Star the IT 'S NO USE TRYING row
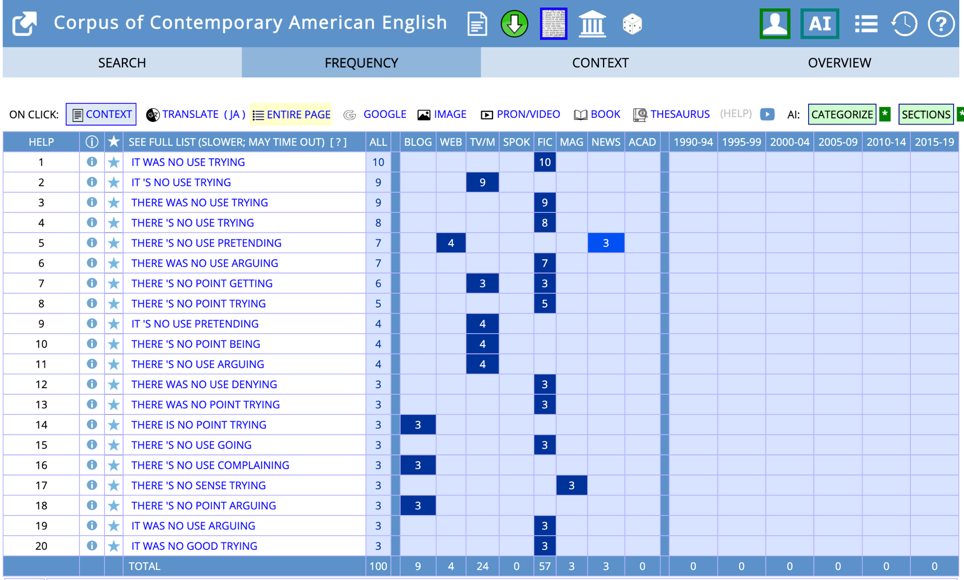964x580 pixels. click(x=114, y=182)
